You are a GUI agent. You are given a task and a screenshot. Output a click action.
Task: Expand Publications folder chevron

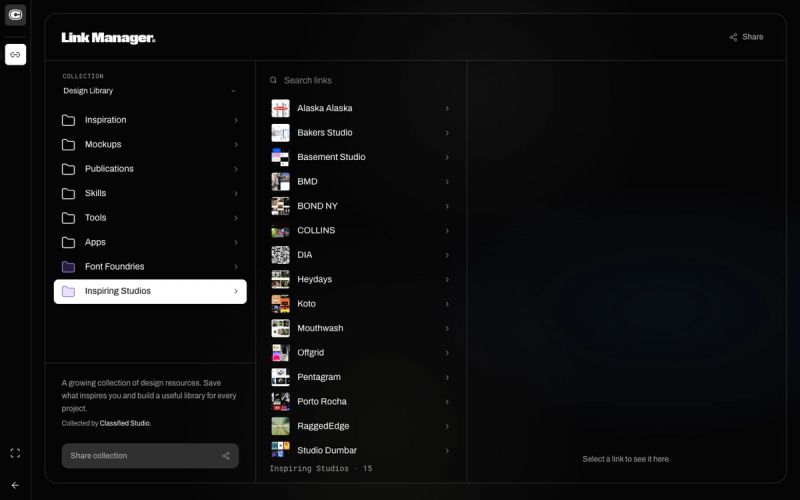(236, 169)
